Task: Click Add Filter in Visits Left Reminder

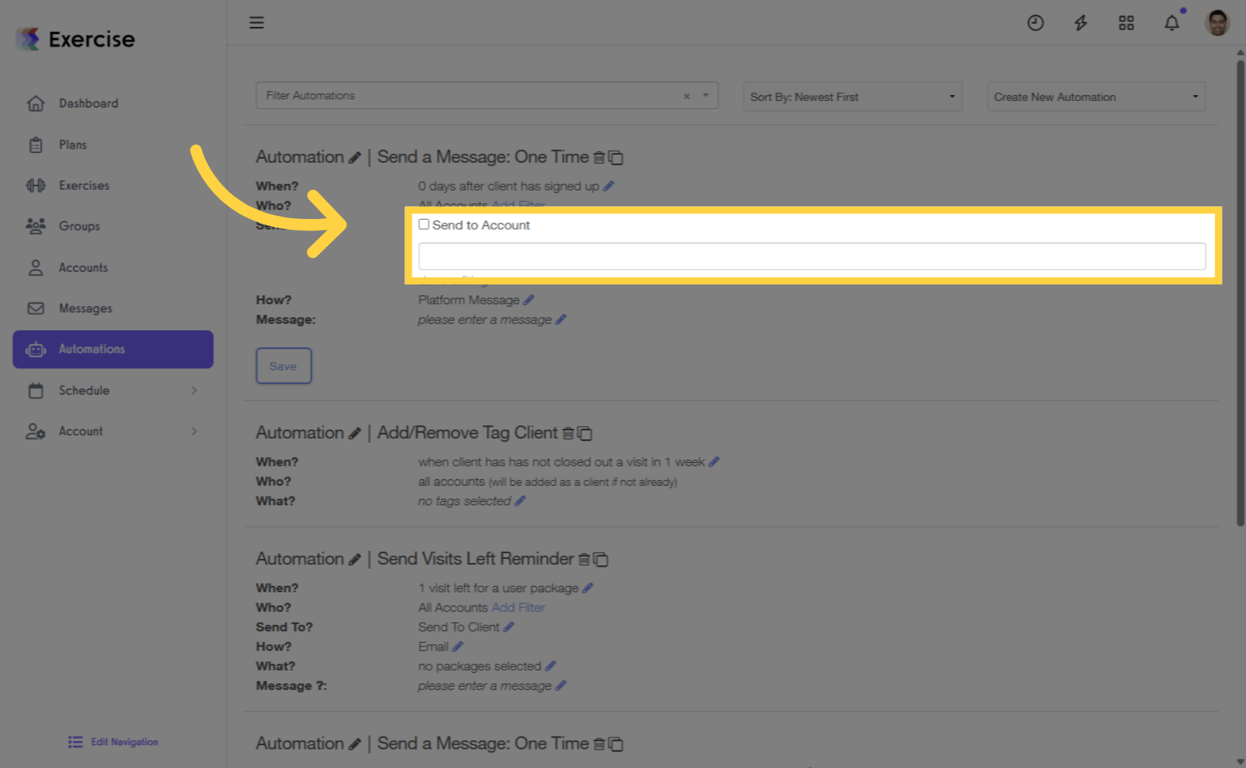Action: pyautogui.click(x=518, y=607)
